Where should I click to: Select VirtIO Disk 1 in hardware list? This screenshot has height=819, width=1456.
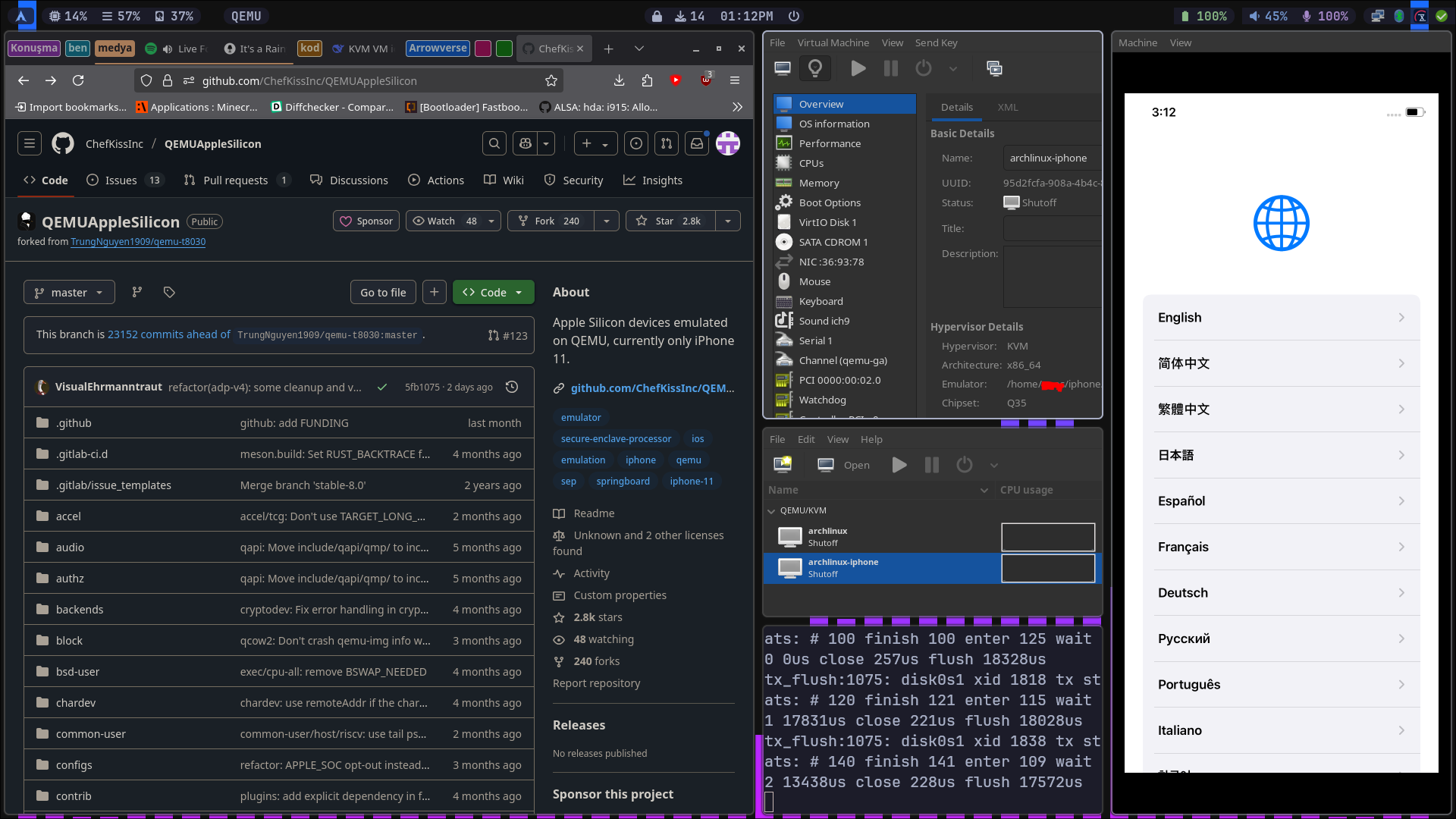(844, 222)
